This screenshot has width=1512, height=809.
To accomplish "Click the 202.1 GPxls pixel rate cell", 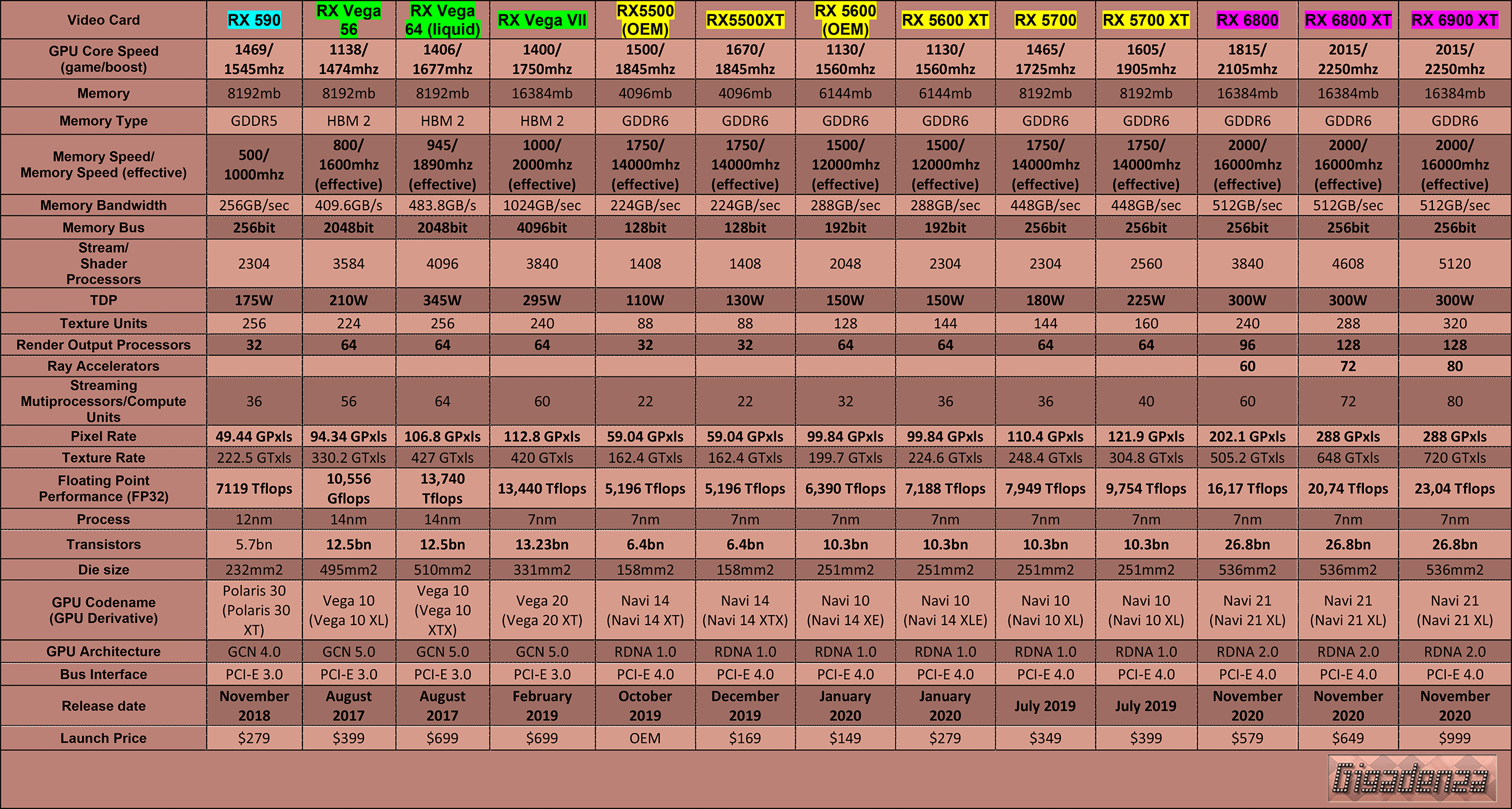I will pyautogui.click(x=1247, y=436).
